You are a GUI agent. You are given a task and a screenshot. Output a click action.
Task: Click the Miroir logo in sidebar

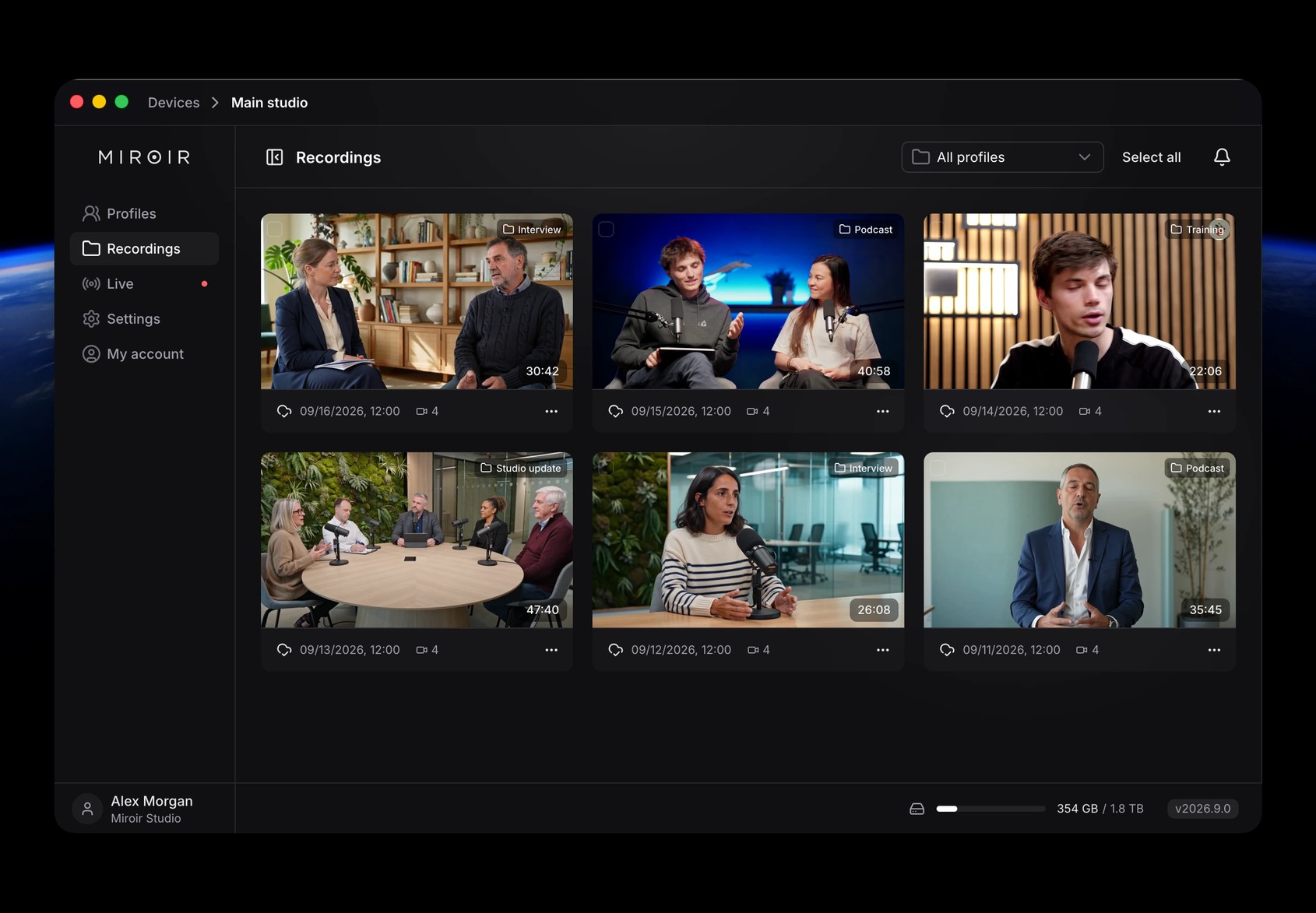pos(144,157)
